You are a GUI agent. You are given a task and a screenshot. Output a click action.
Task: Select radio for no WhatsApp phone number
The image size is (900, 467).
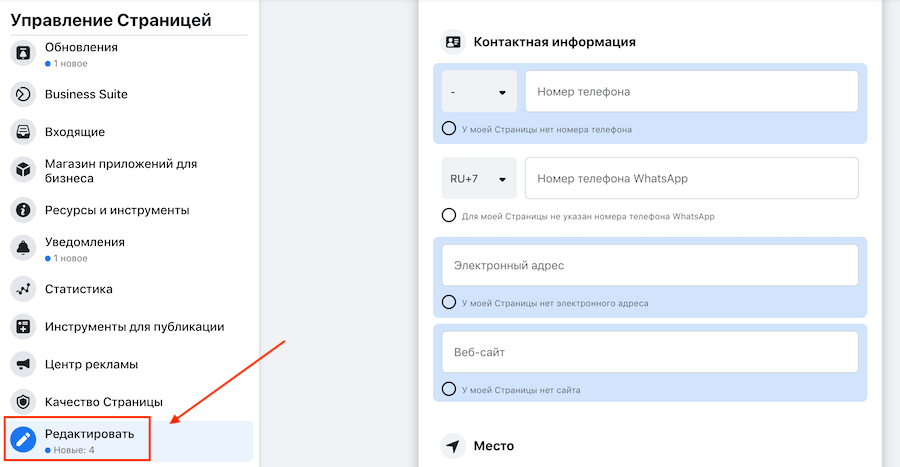449,216
